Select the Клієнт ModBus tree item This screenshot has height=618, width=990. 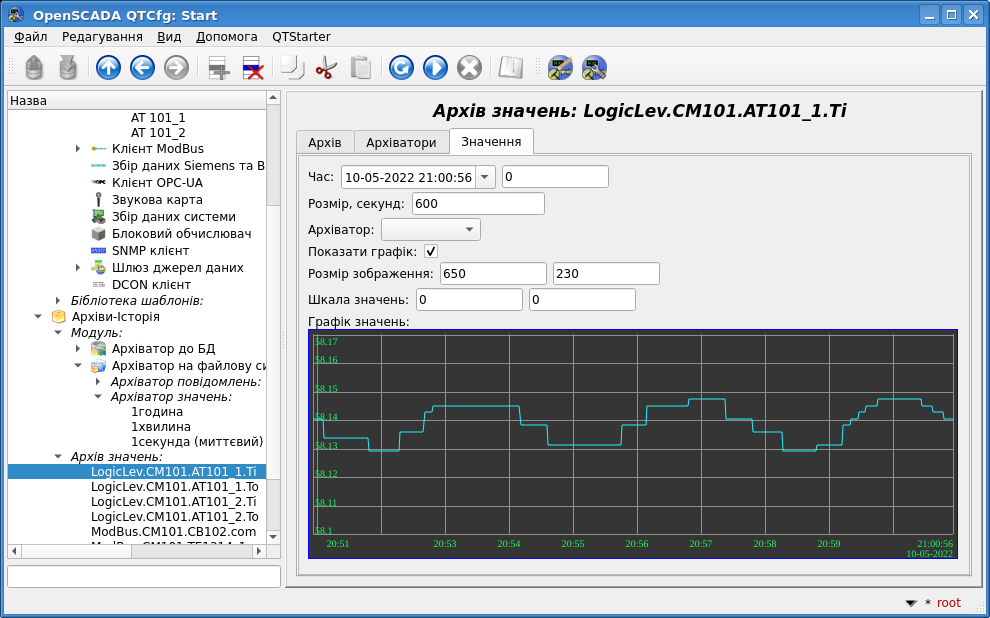(158, 149)
